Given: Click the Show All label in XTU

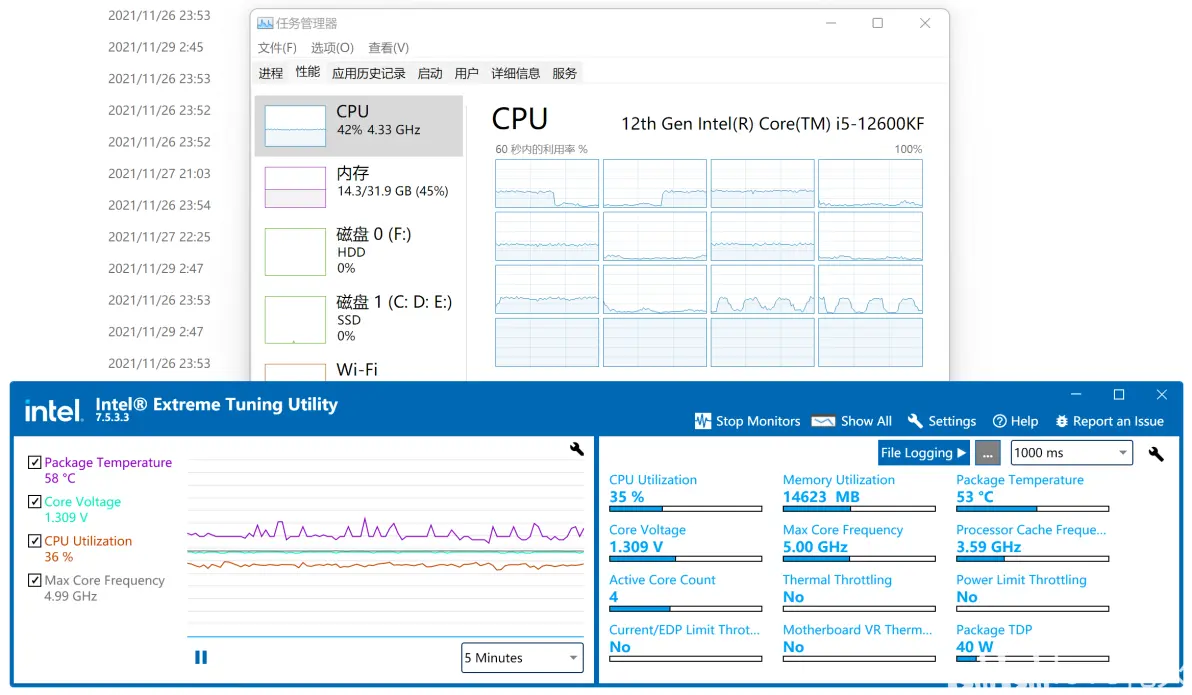Looking at the screenshot, I should pos(866,421).
